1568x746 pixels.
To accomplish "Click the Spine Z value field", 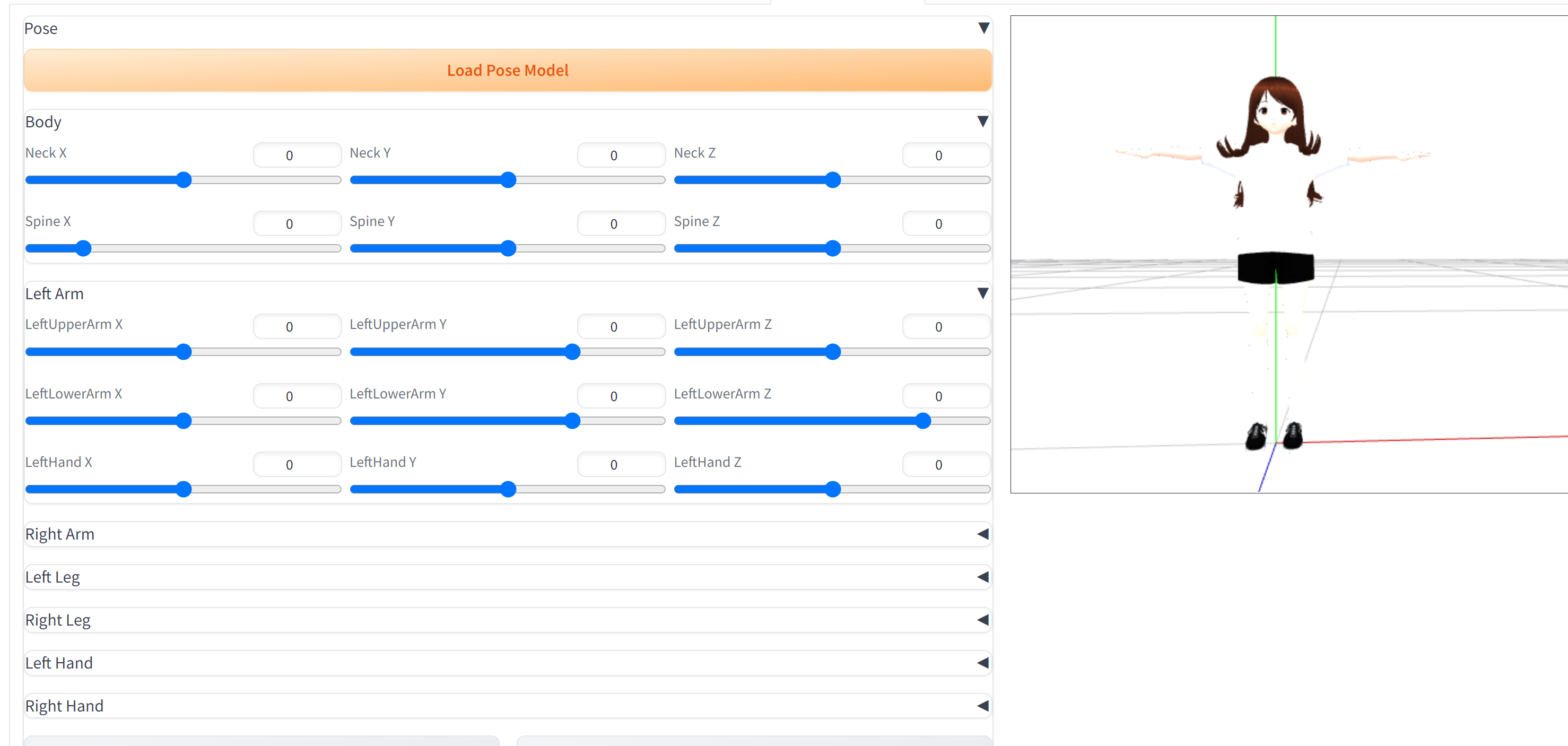I will 945,223.
